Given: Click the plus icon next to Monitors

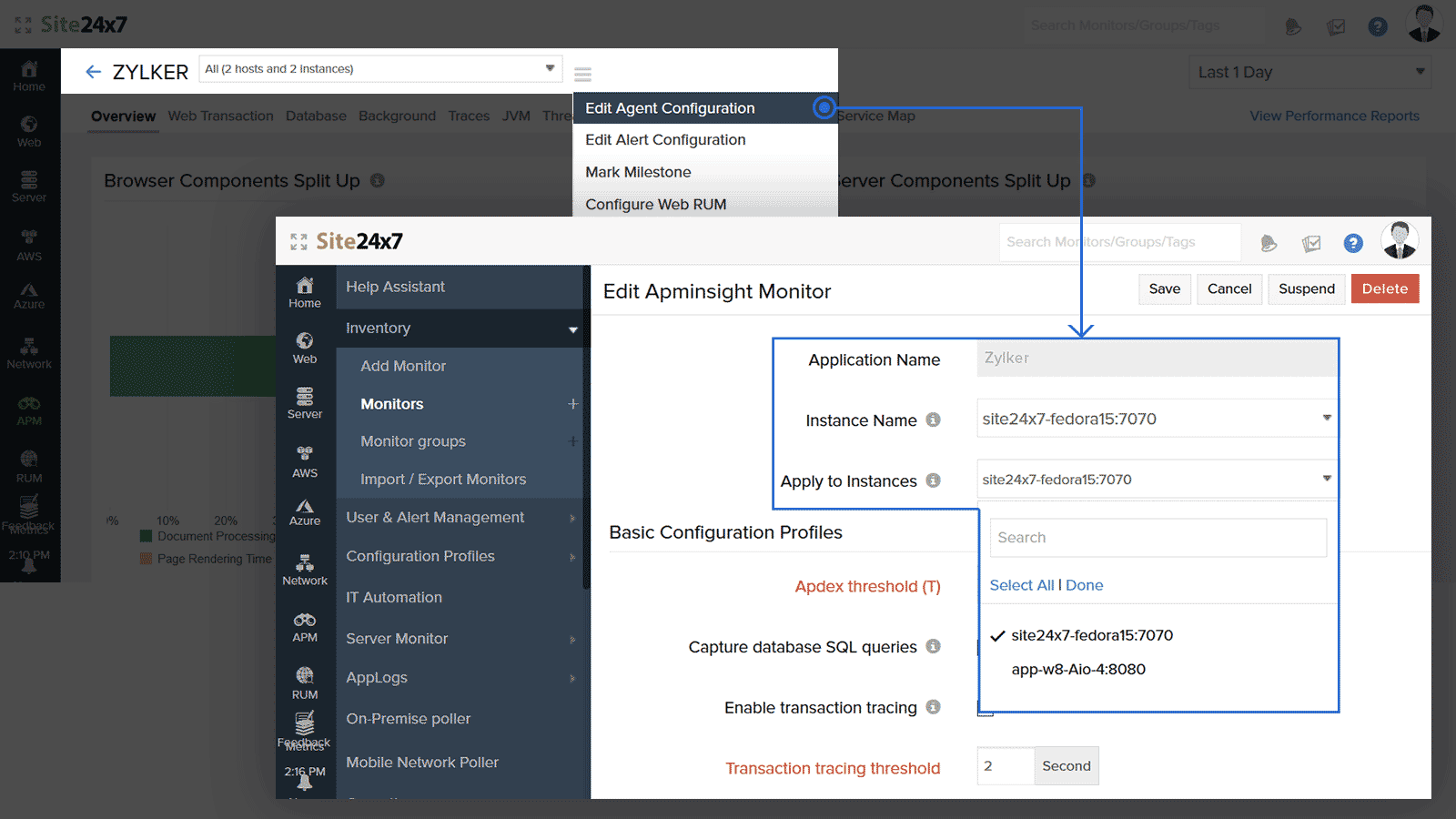Looking at the screenshot, I should coord(572,404).
